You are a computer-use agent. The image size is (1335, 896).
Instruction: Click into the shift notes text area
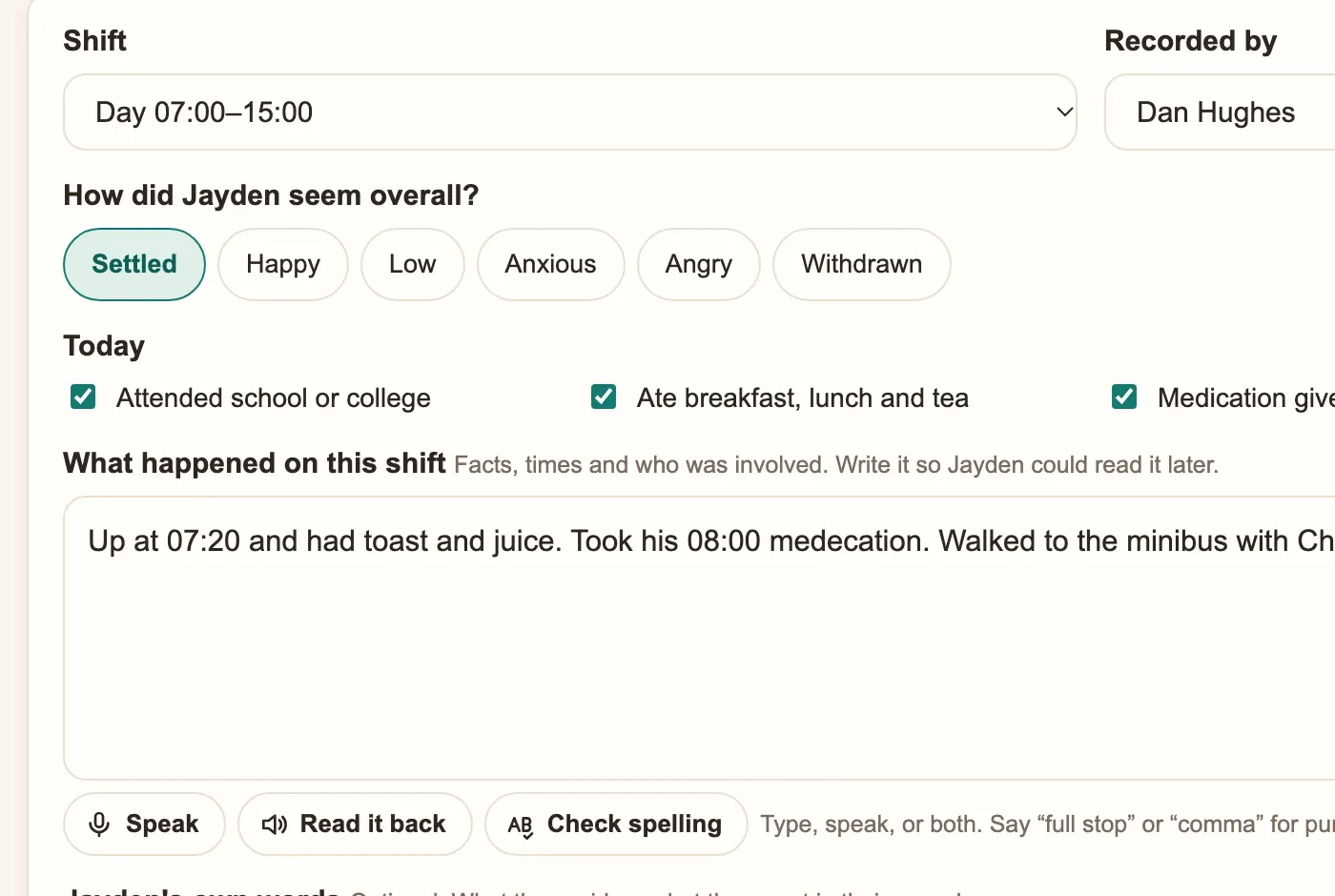point(699,638)
